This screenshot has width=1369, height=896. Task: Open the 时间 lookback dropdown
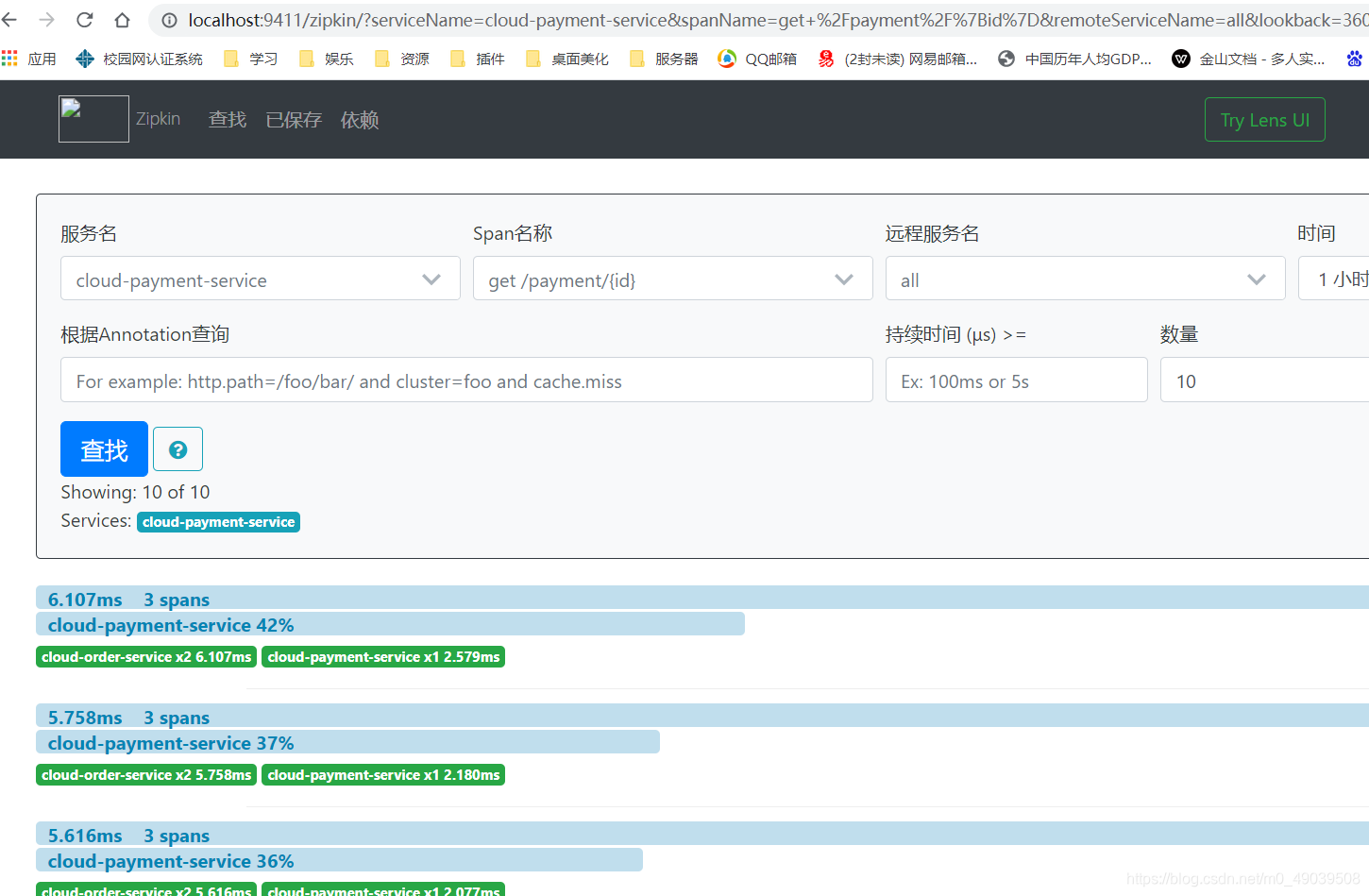[1334, 279]
